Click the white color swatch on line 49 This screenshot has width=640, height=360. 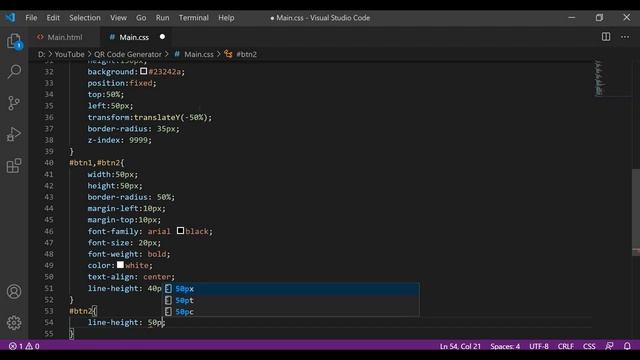[x=120, y=265]
